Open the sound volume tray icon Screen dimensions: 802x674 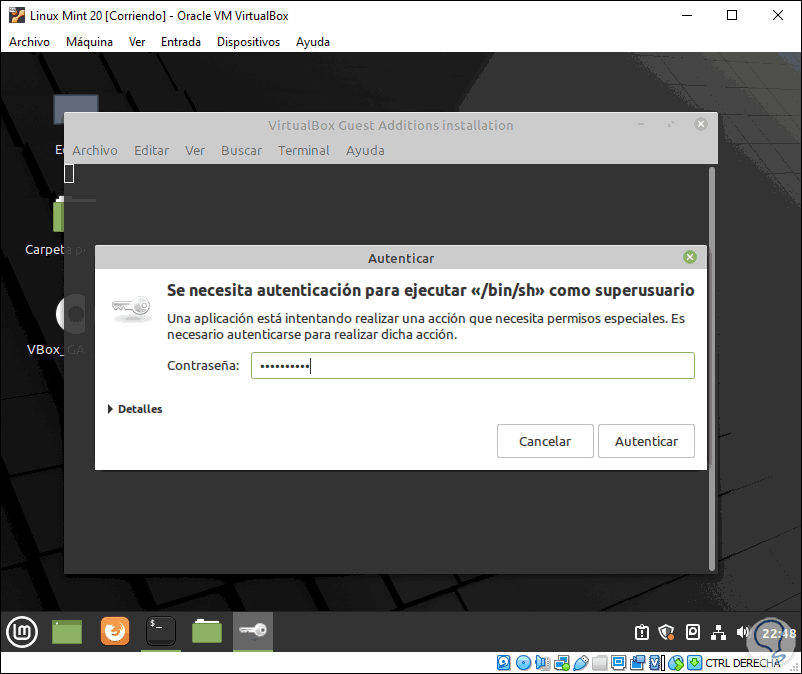click(743, 633)
